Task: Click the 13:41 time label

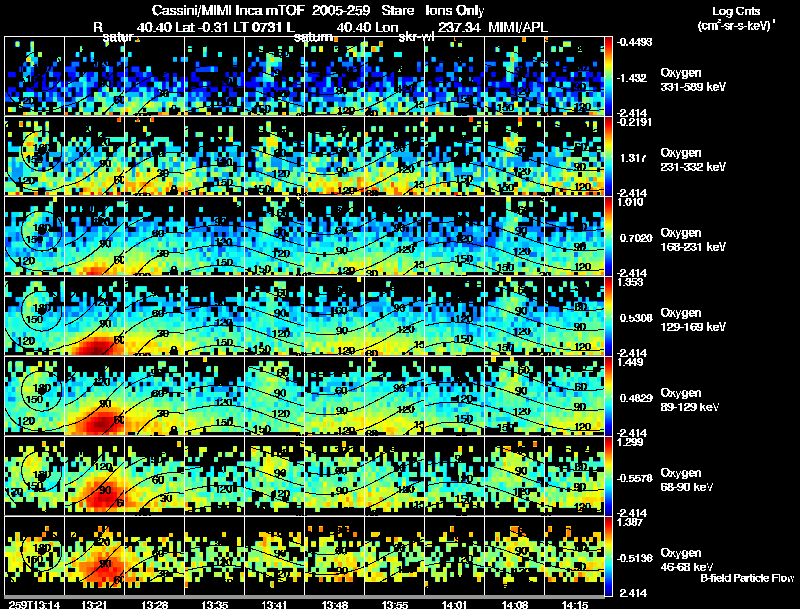Action: (x=274, y=605)
